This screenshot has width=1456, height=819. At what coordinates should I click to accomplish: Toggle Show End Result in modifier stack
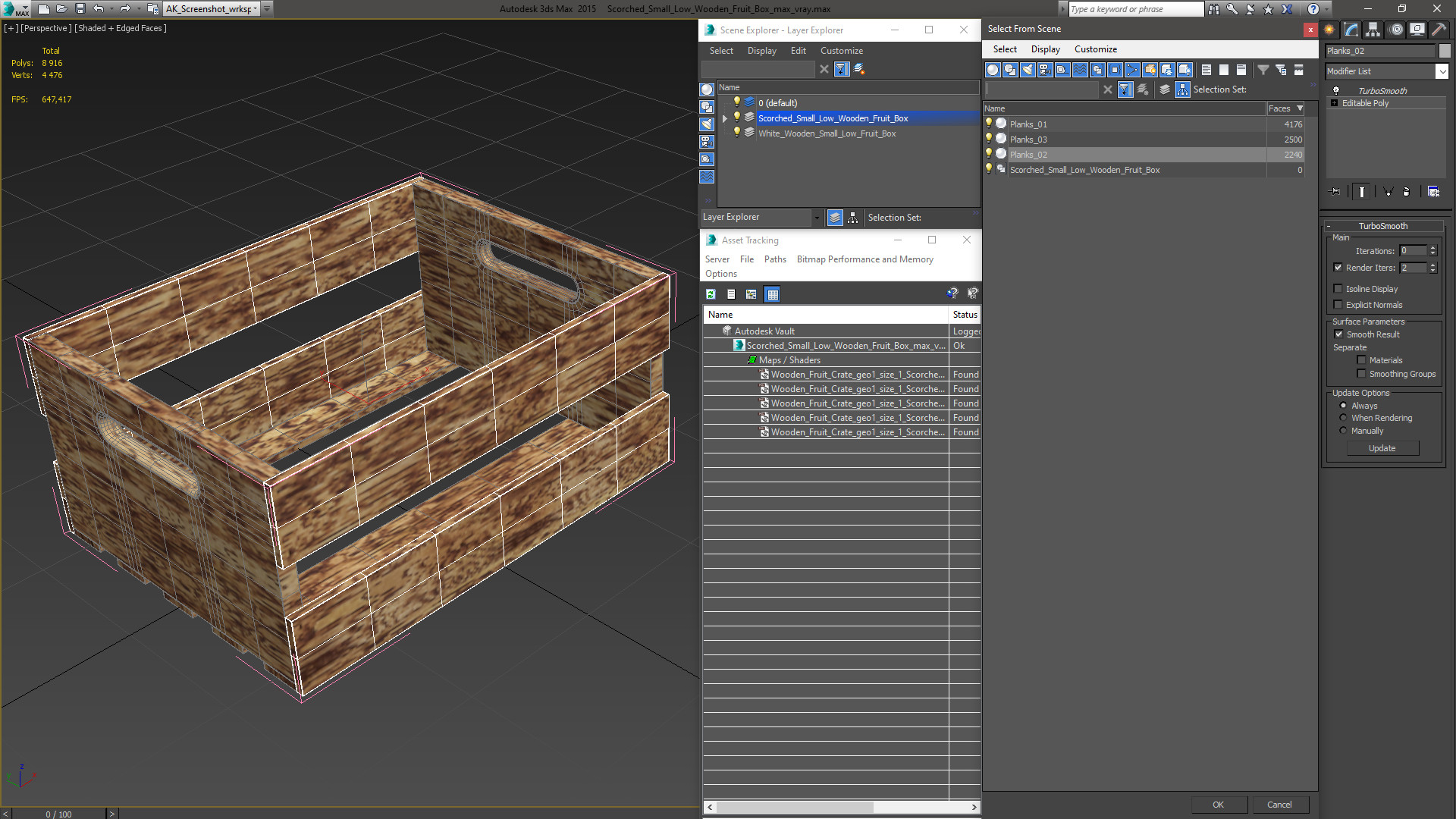pyautogui.click(x=1362, y=192)
